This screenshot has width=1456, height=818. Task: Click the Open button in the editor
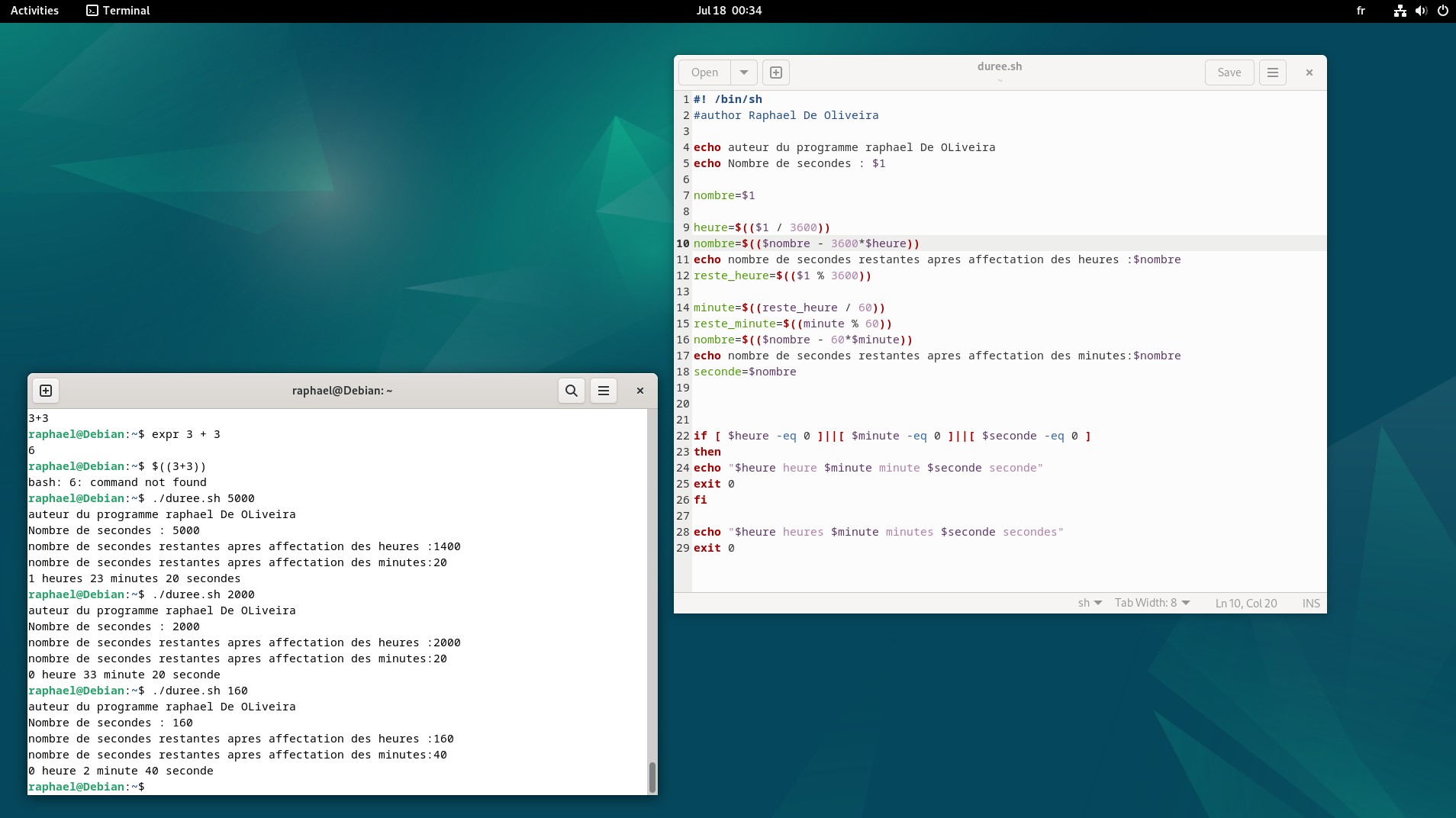click(704, 72)
